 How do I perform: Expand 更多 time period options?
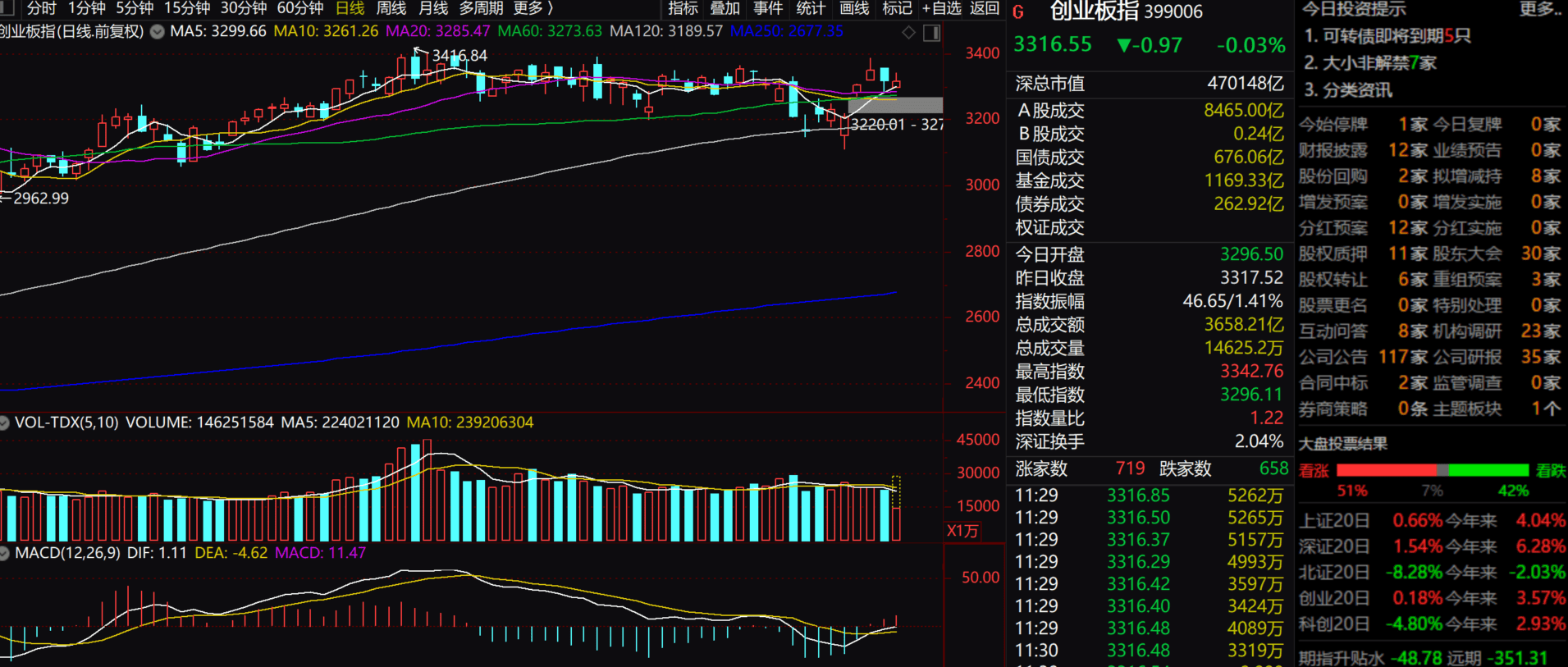tap(533, 8)
